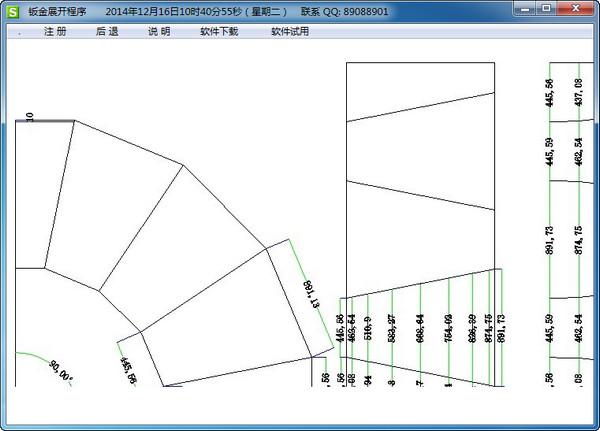Click the 583.27 dimension label
The height and width of the screenshot is (431, 600).
(x=390, y=327)
